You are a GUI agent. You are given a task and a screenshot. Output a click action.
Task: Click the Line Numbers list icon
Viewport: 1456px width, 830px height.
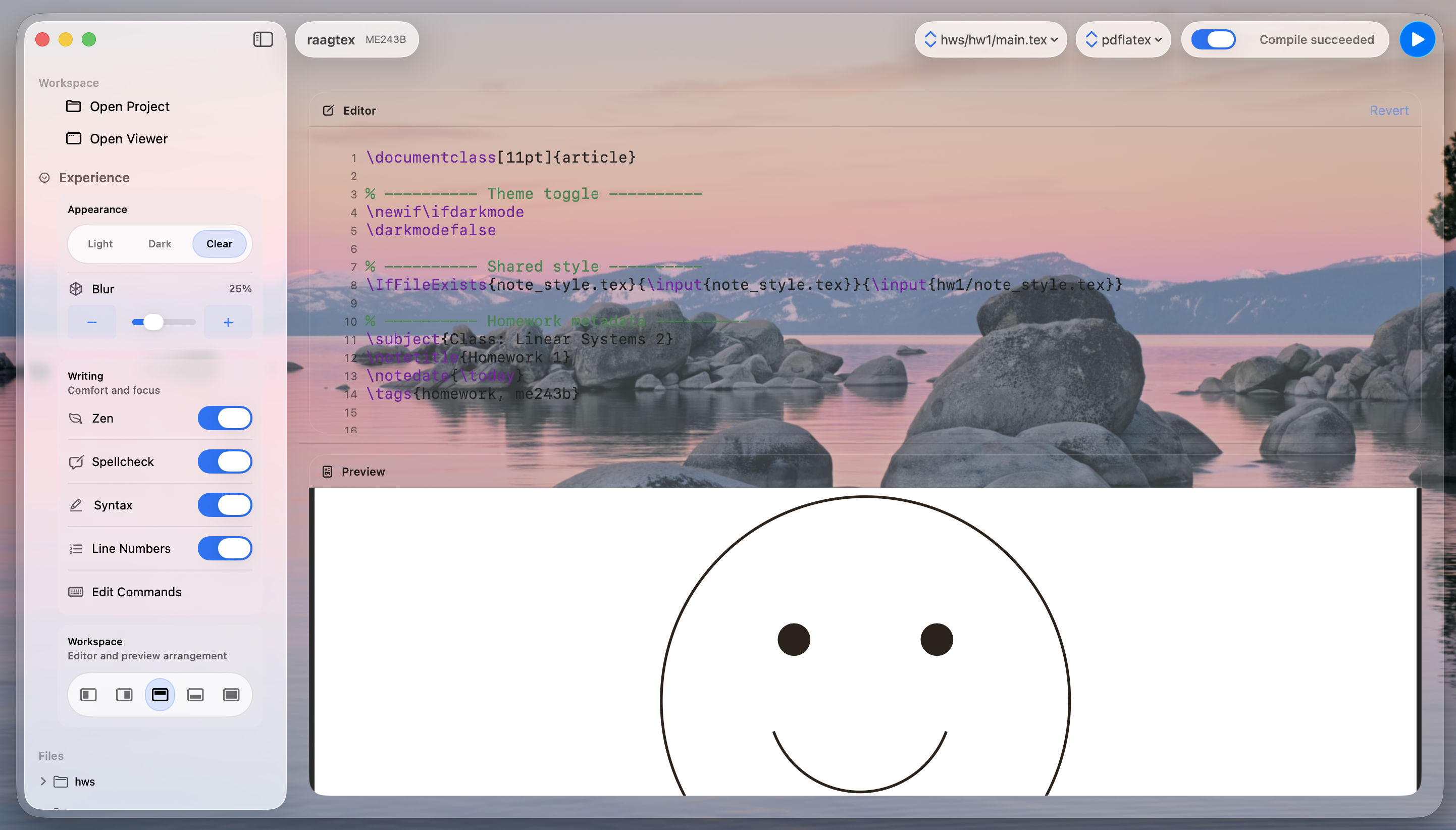pos(76,548)
